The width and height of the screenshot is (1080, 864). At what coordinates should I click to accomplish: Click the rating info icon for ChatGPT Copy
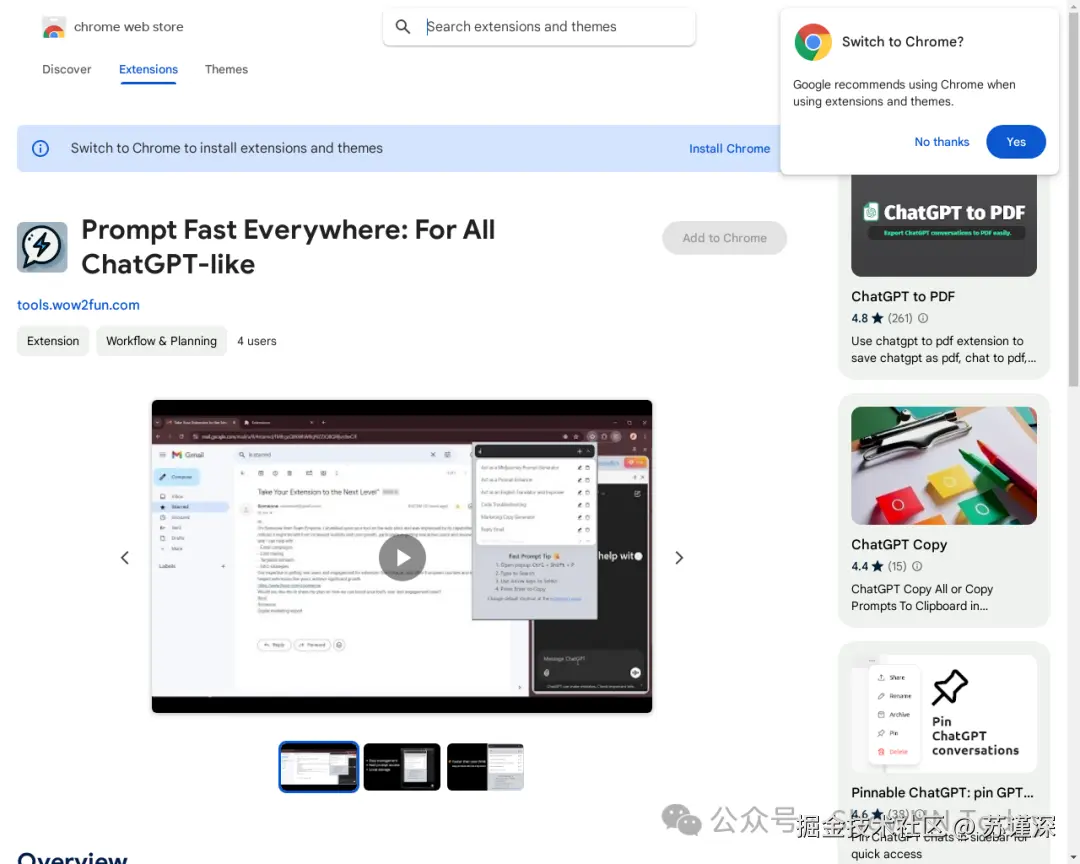917,566
